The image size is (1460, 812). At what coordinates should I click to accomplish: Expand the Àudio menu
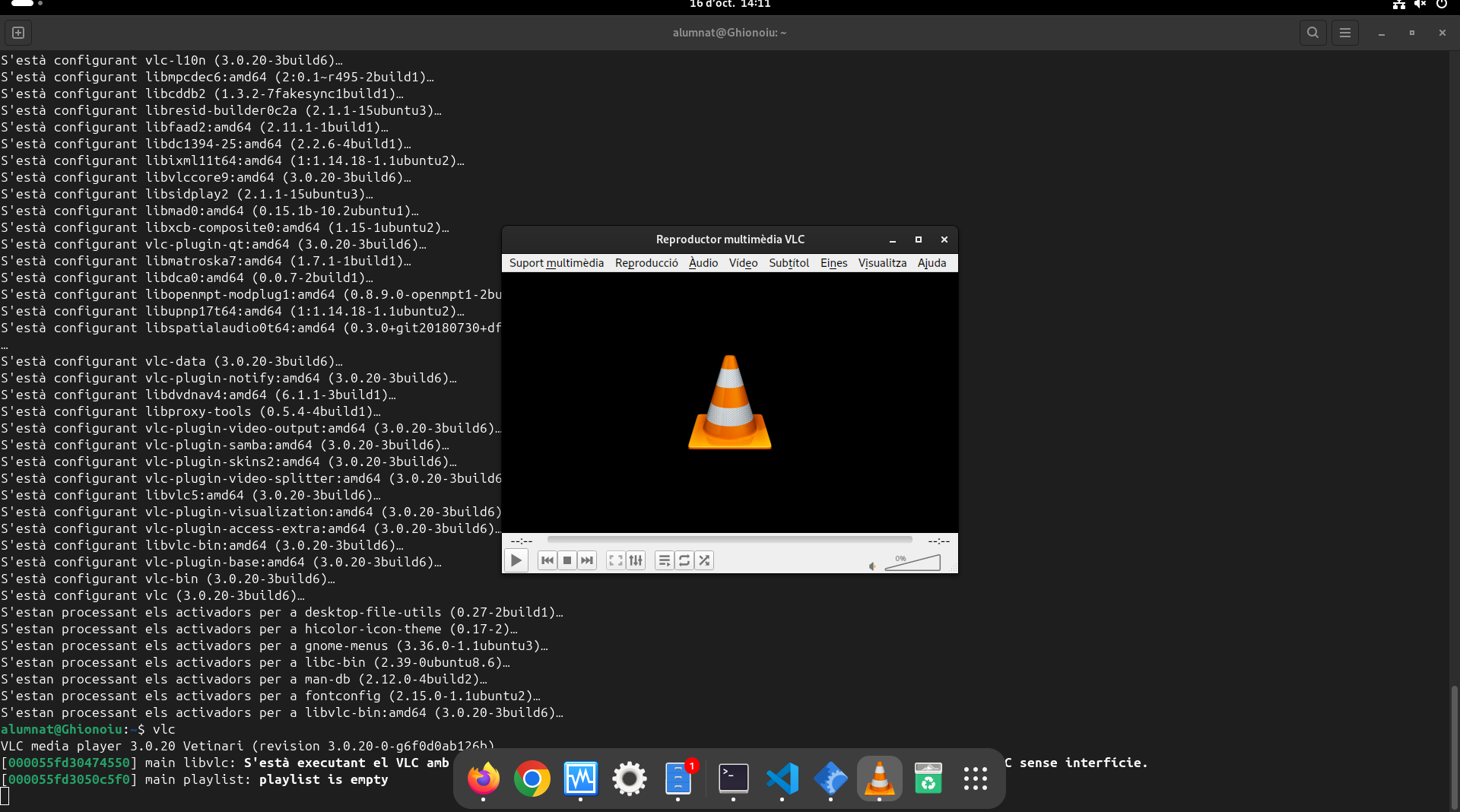click(703, 263)
